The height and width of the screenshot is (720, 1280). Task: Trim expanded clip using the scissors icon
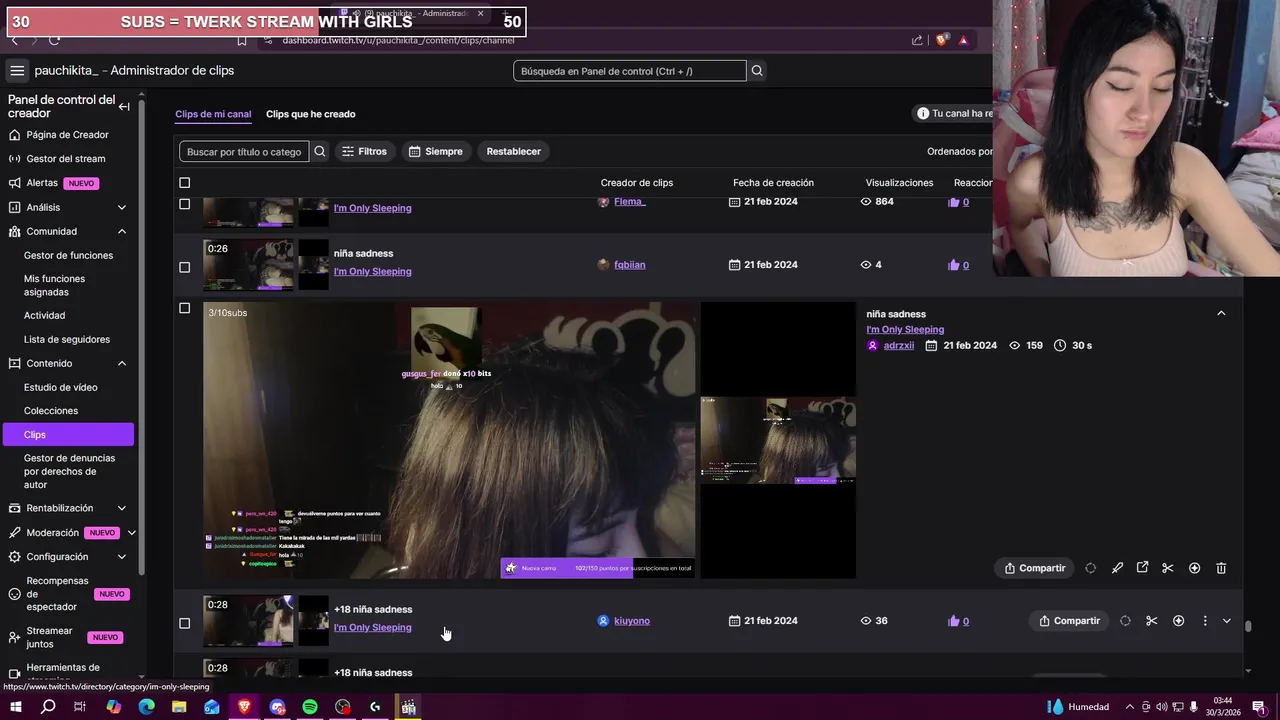[1167, 568]
